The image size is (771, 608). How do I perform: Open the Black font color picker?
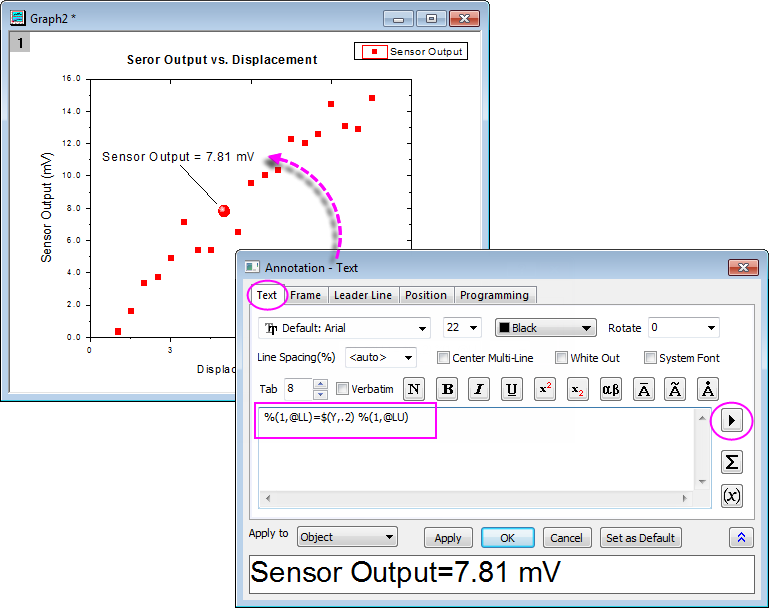(x=545, y=328)
